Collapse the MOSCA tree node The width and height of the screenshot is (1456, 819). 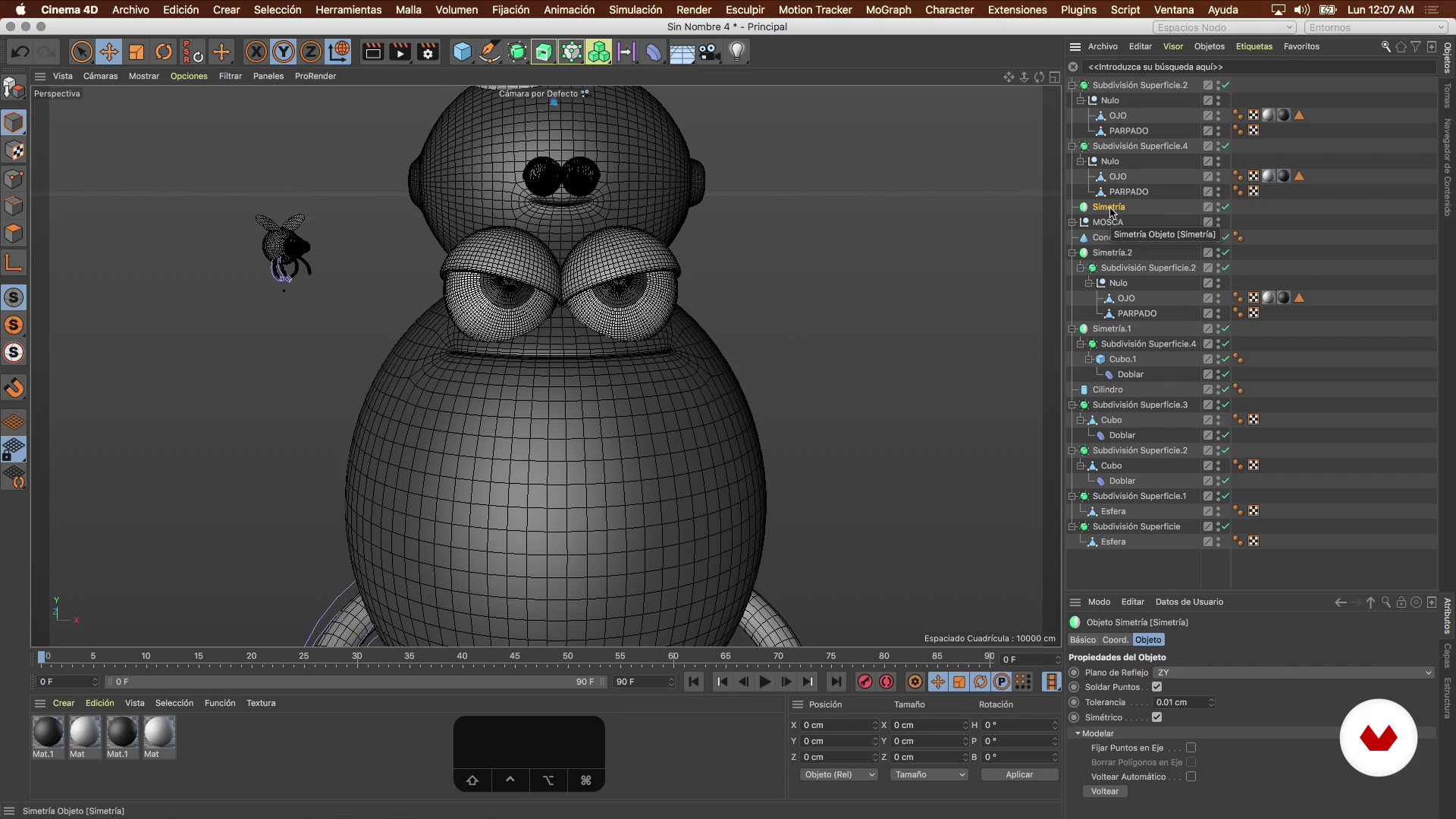[x=1072, y=222]
